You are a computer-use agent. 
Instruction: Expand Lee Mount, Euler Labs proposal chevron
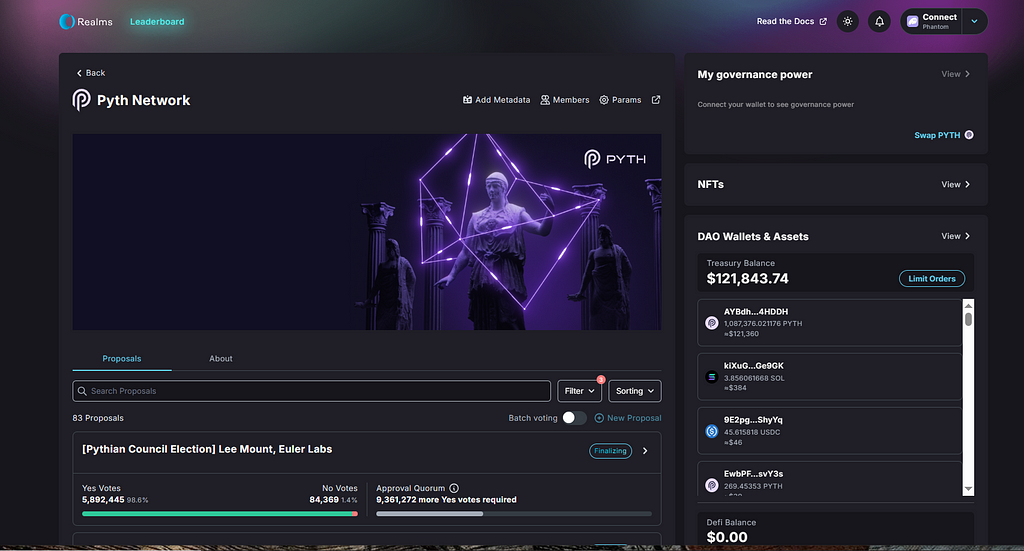click(645, 451)
